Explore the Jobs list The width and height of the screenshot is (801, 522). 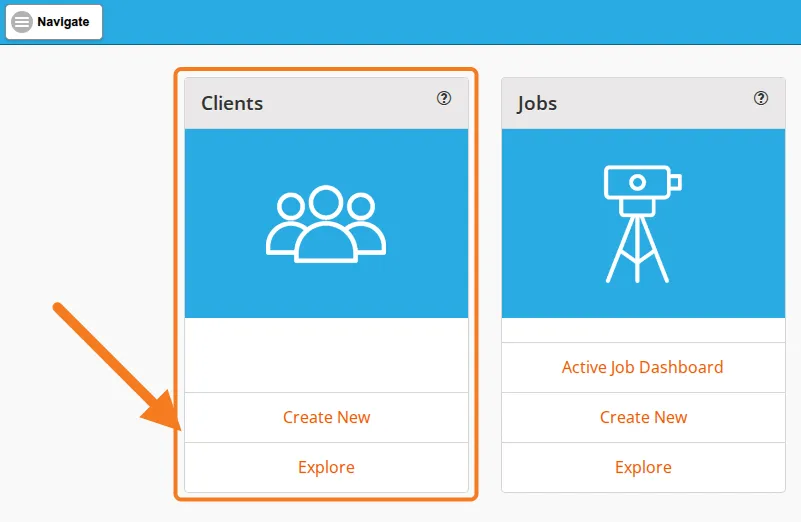tap(643, 467)
